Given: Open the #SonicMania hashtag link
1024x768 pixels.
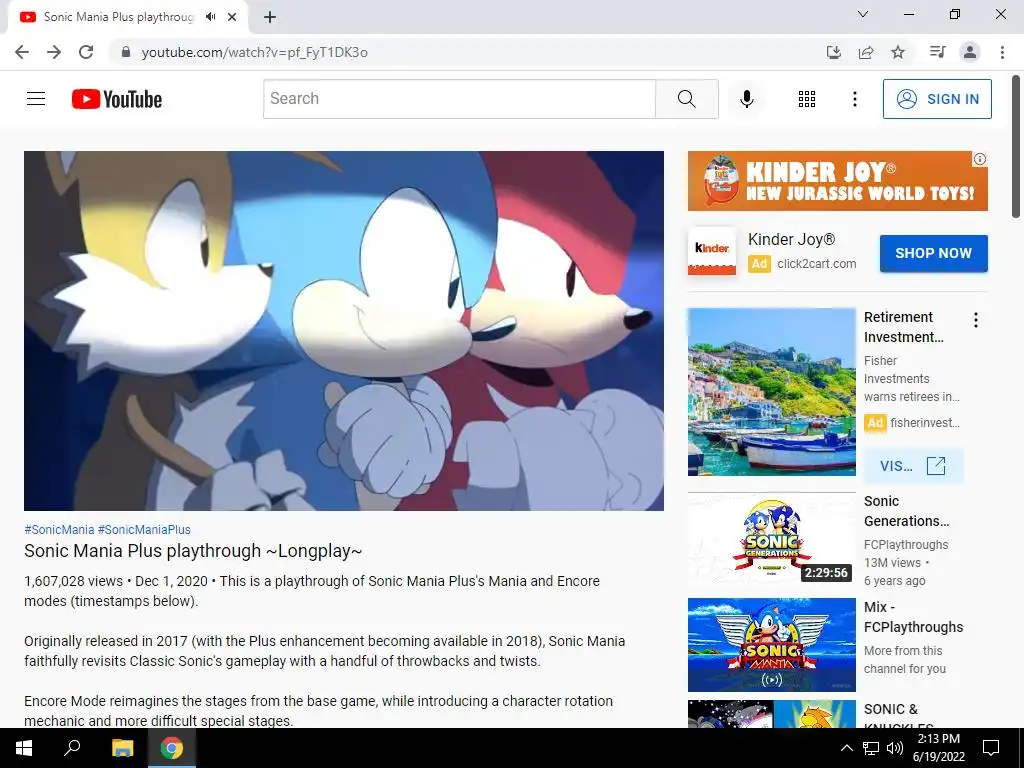Looking at the screenshot, I should 59,530.
